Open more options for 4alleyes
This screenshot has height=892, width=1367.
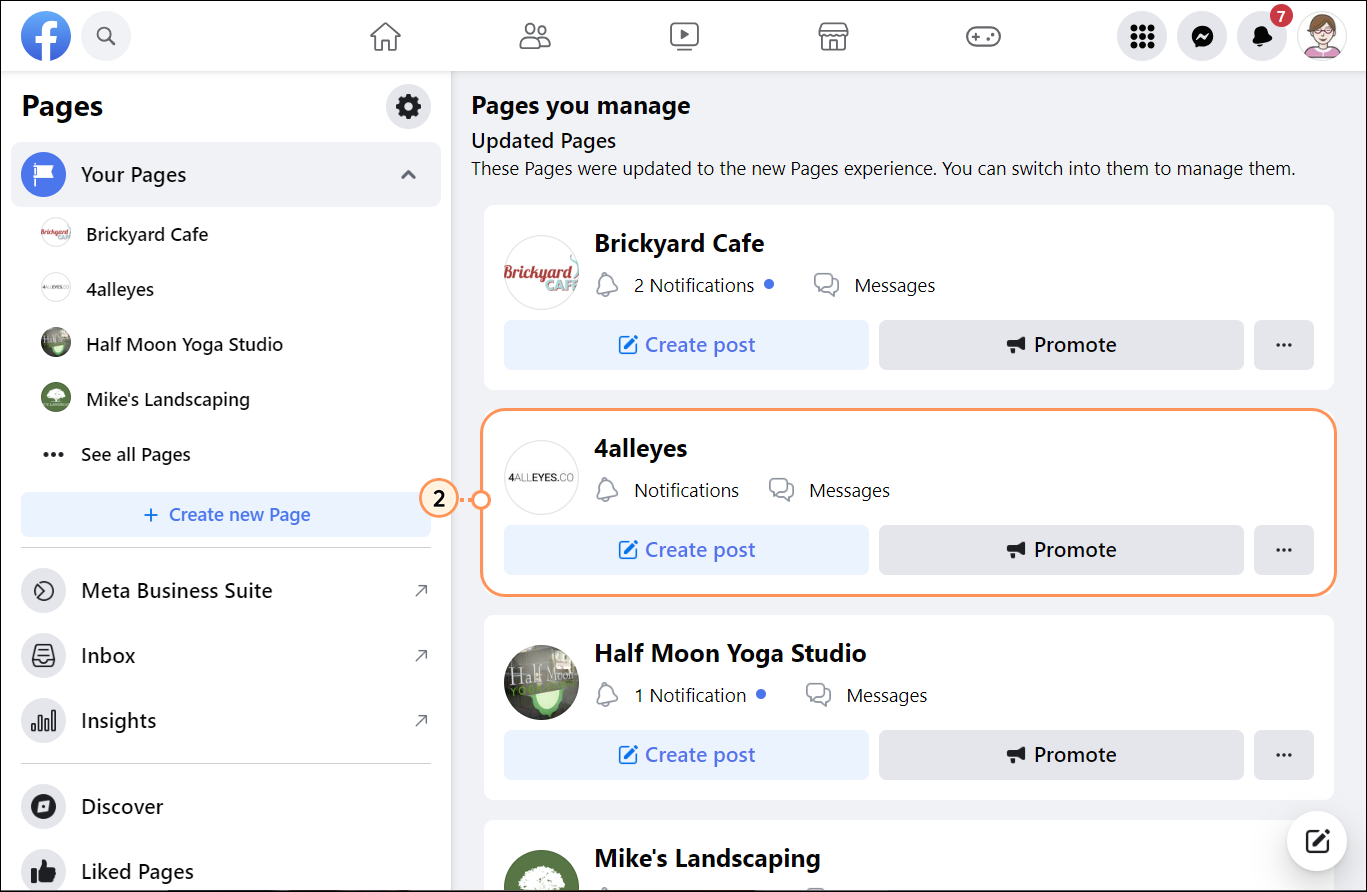(x=1284, y=550)
